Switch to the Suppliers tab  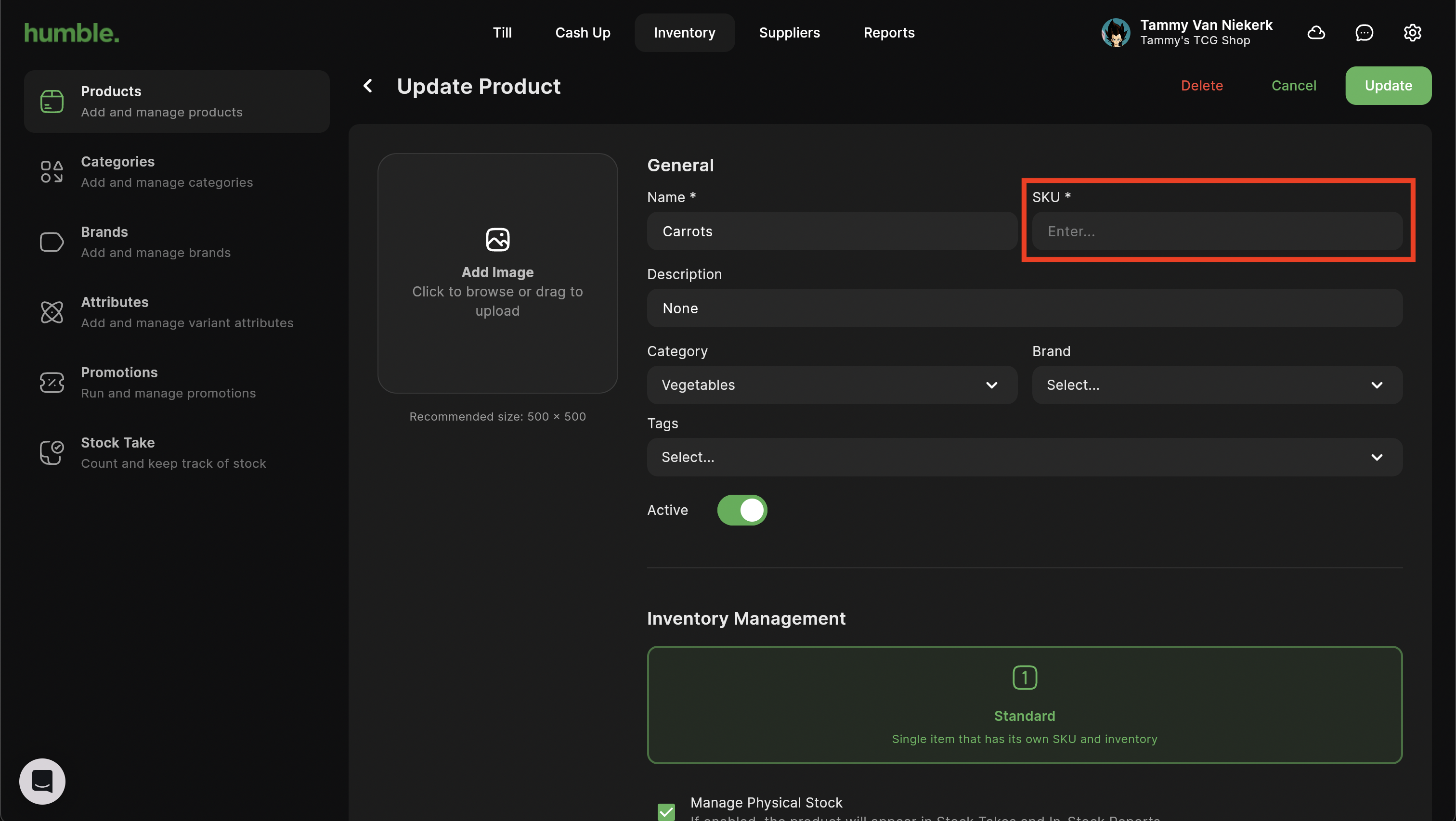789,33
